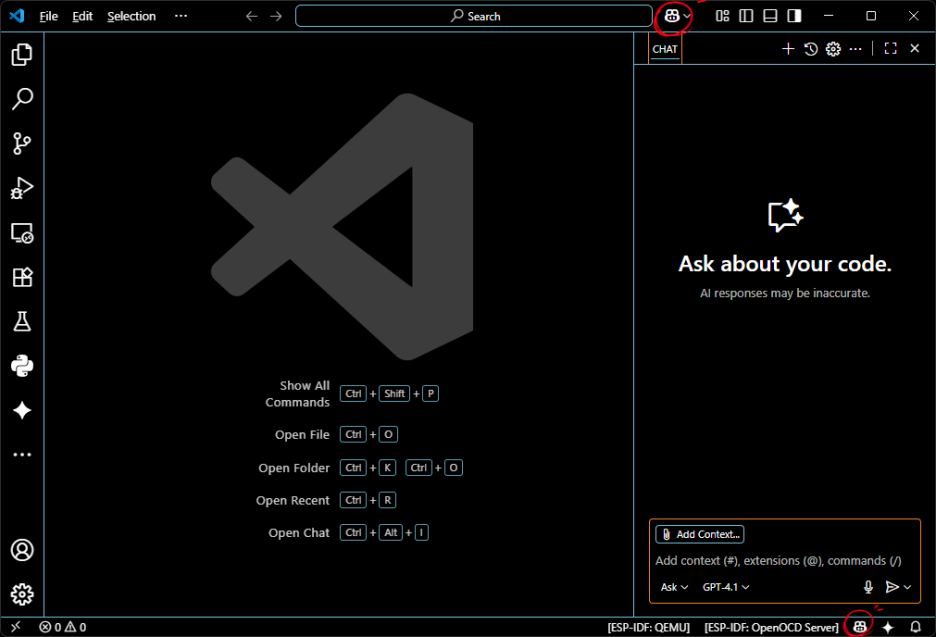The image size is (936, 637).
Task: Select the CHAT tab
Action: point(664,49)
